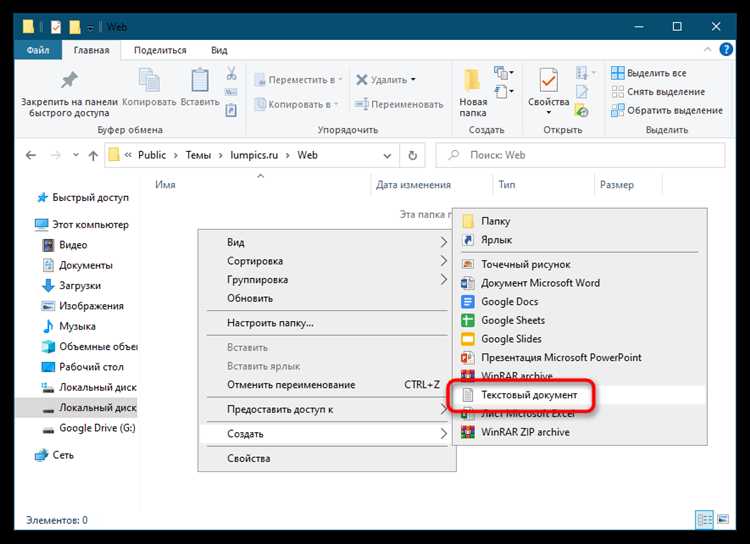The width and height of the screenshot is (750, 544).
Task: Select Text Document in Create submenu
Action: click(528, 395)
